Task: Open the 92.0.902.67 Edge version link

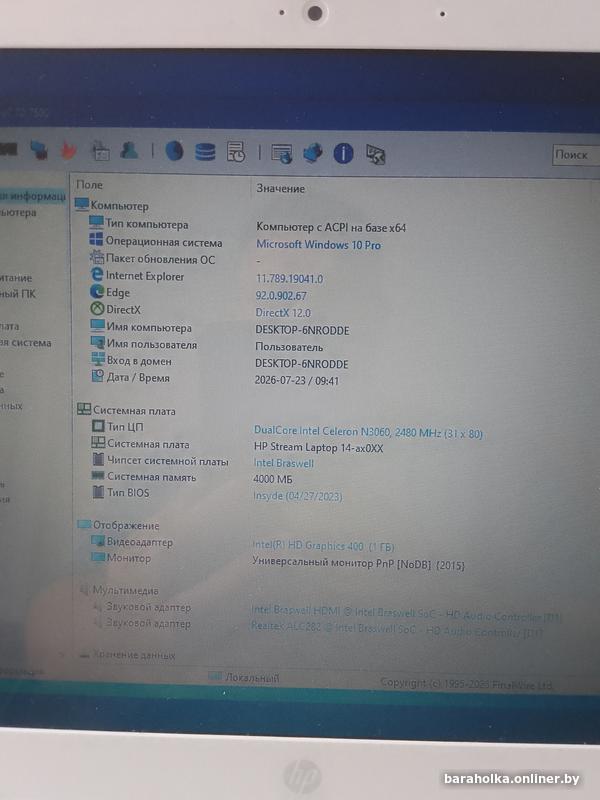Action: coord(281,295)
